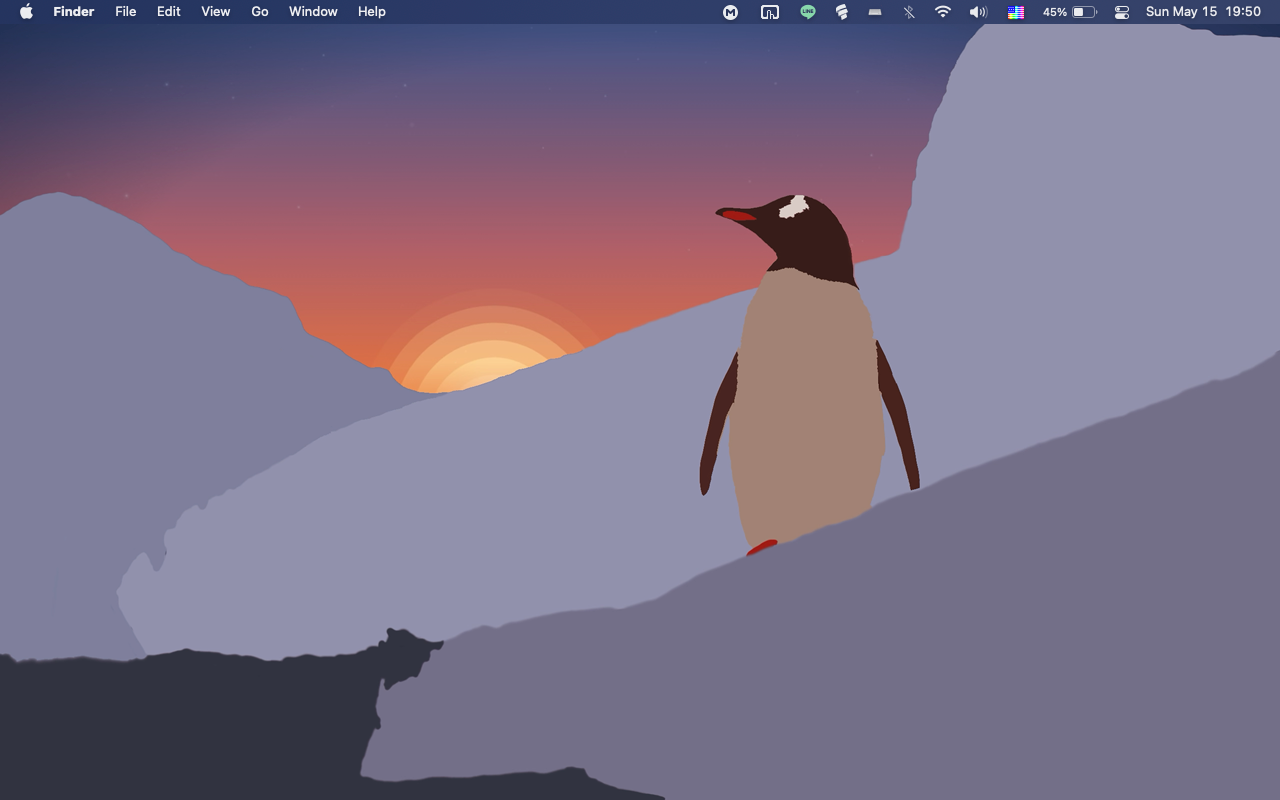Click the circular M icon in menu bar
This screenshot has width=1280, height=800.
coord(731,12)
